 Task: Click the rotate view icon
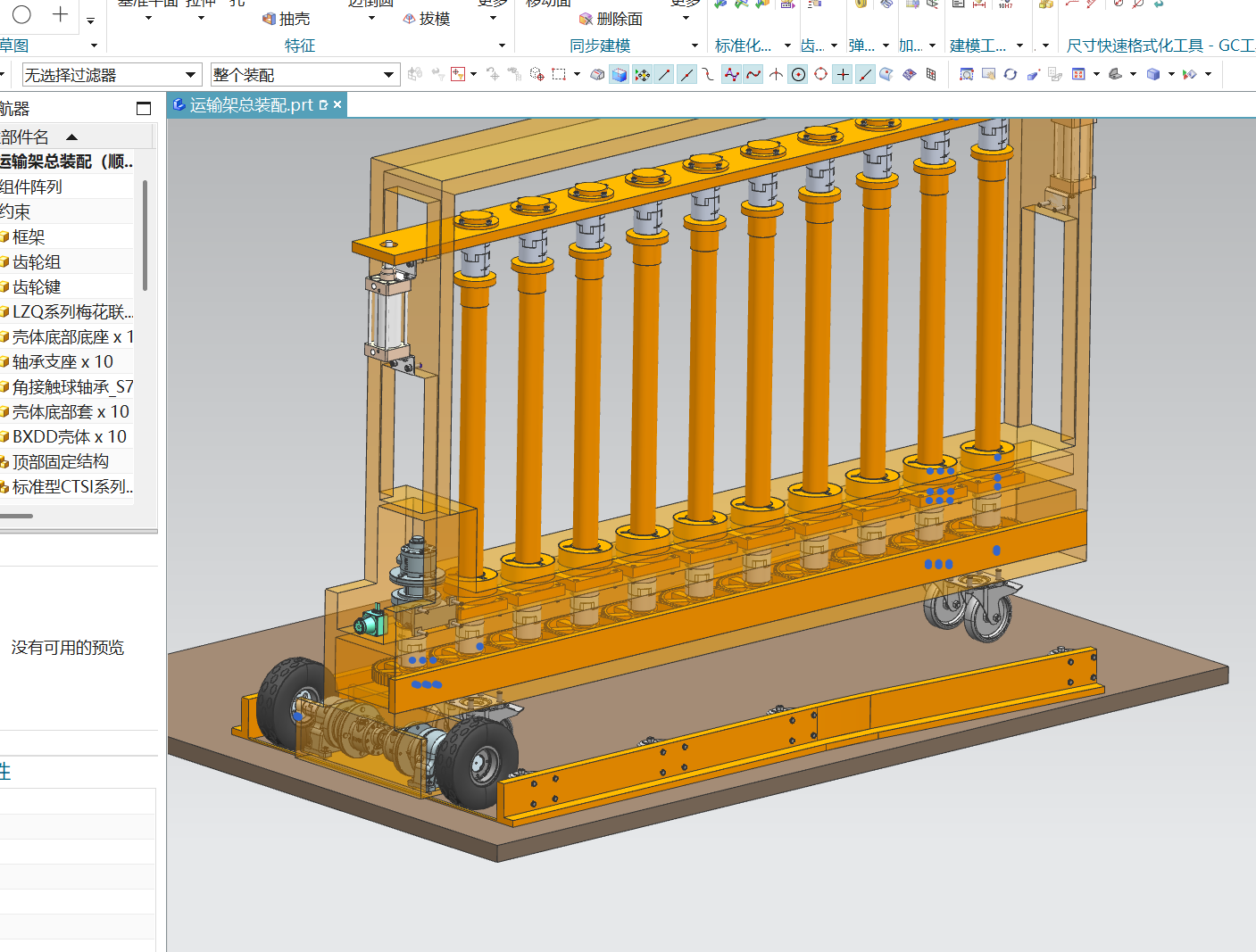(1011, 75)
